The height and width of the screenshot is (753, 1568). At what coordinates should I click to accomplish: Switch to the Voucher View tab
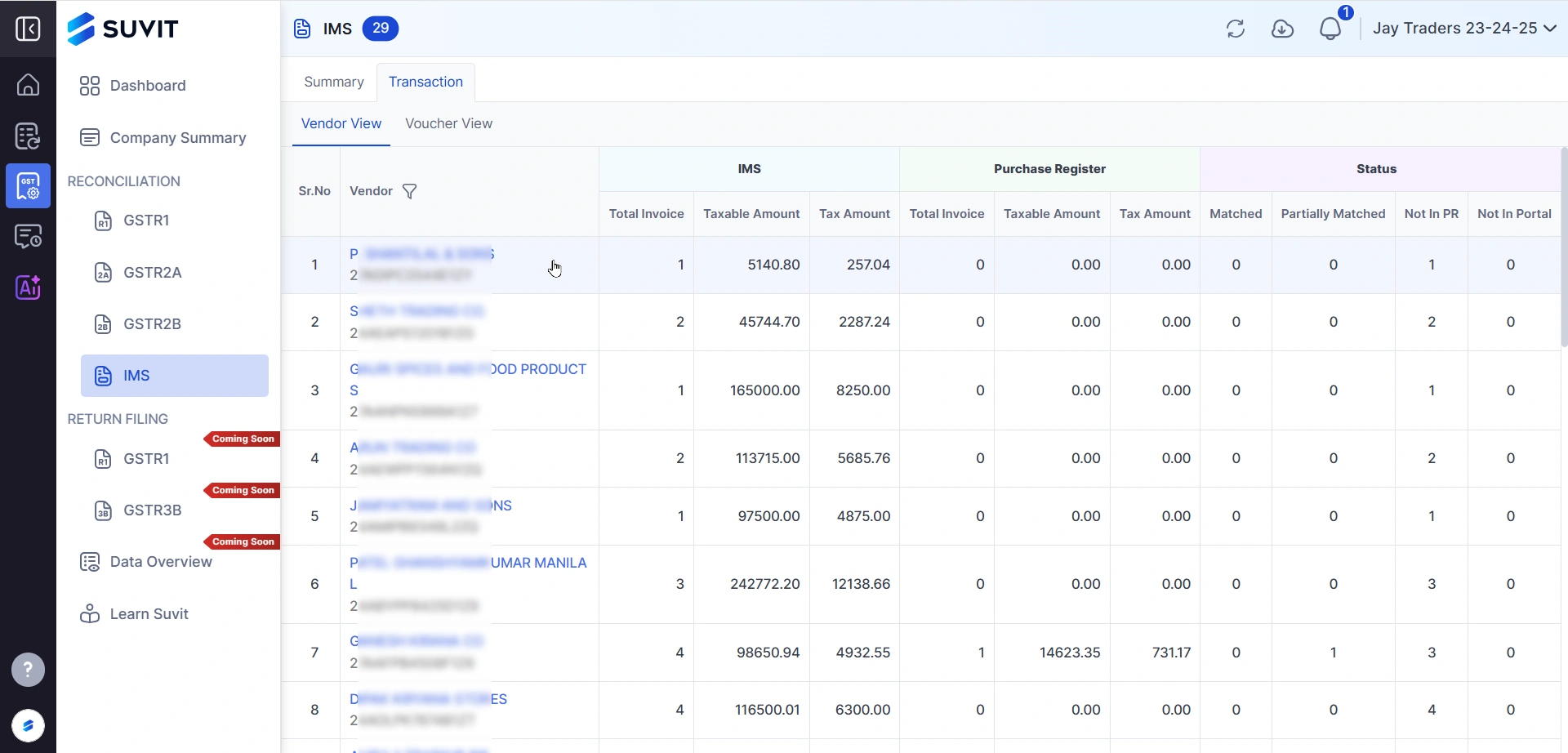[x=448, y=124]
